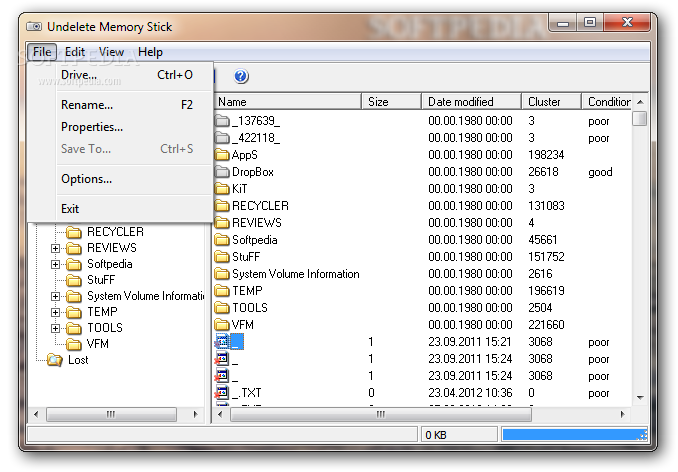
Task: Click the file list horizontal scrollbar right arrow
Action: tap(622, 415)
